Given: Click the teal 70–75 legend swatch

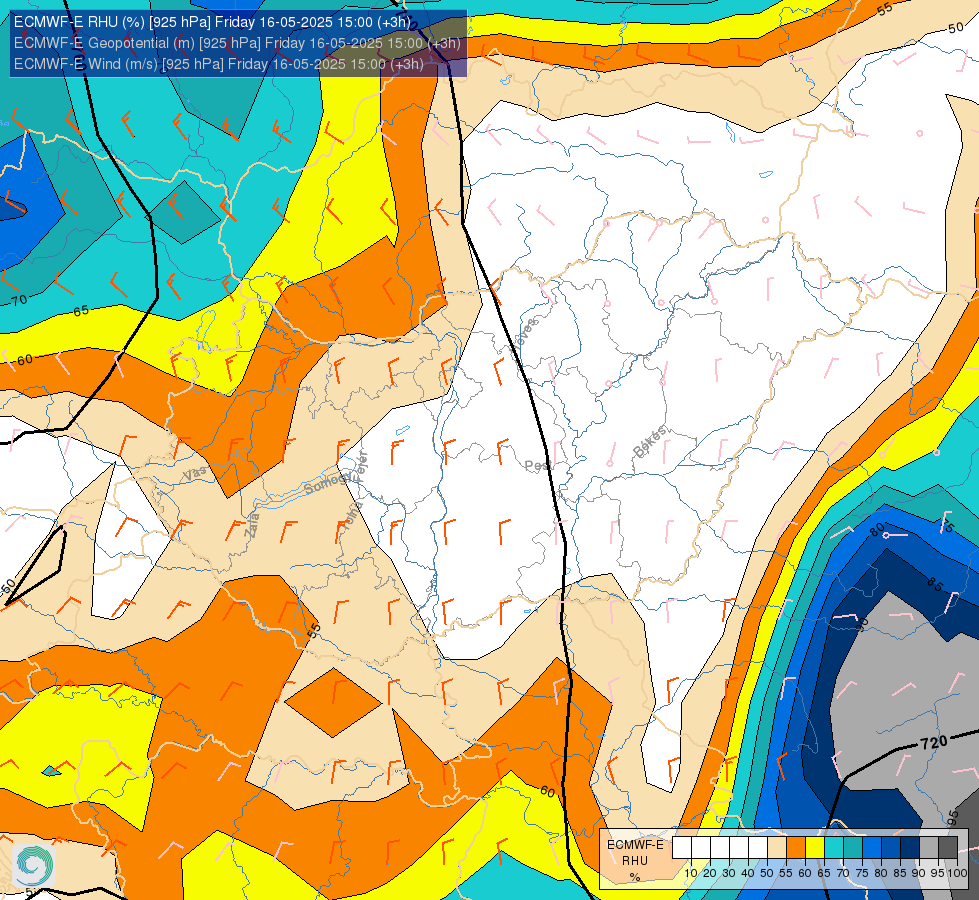Looking at the screenshot, I should pos(853,848).
